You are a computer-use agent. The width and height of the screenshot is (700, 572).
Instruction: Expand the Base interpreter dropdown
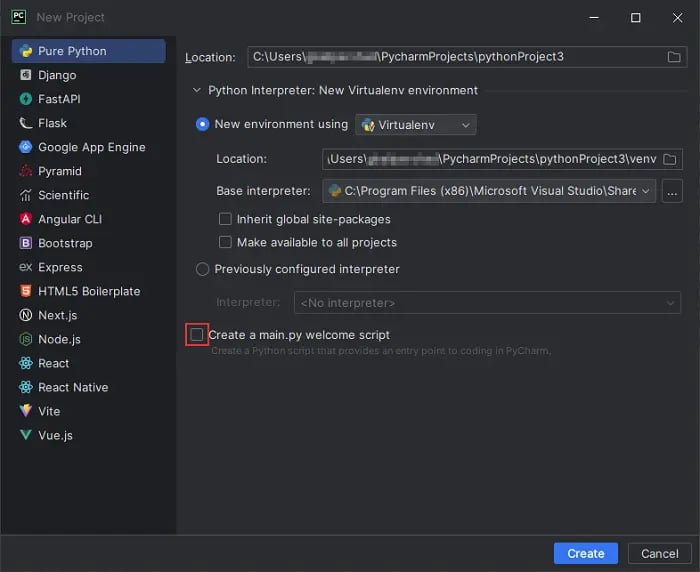click(x=646, y=191)
